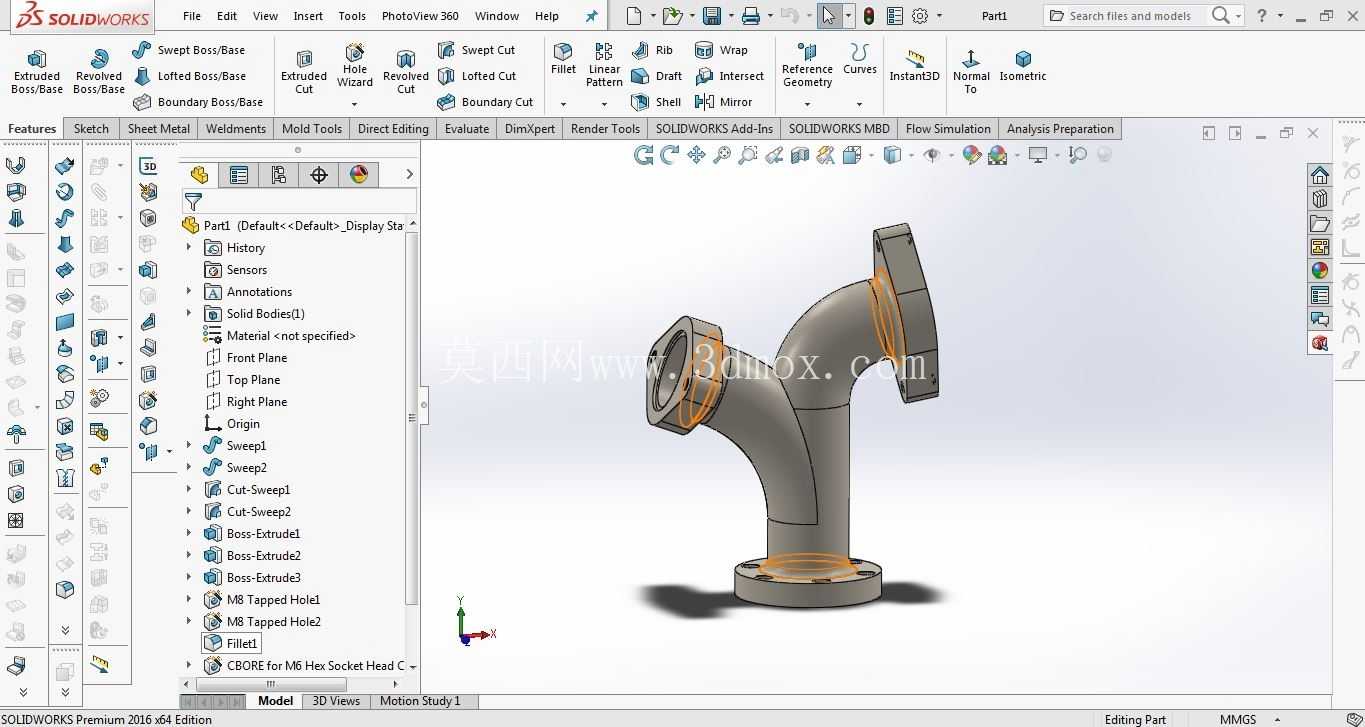Click the Rebuild traffic light icon
This screenshot has width=1365, height=727.
pos(869,16)
